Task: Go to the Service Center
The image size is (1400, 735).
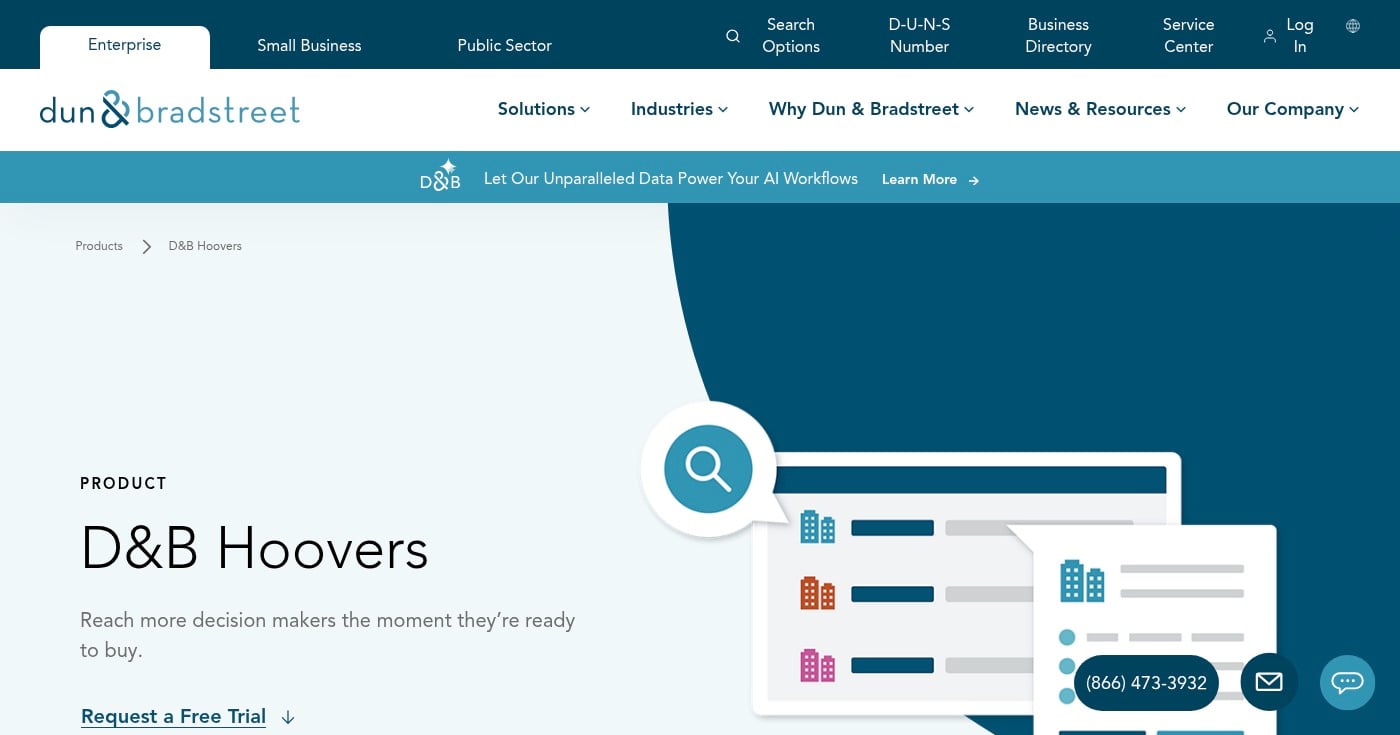Action: 1188,36
